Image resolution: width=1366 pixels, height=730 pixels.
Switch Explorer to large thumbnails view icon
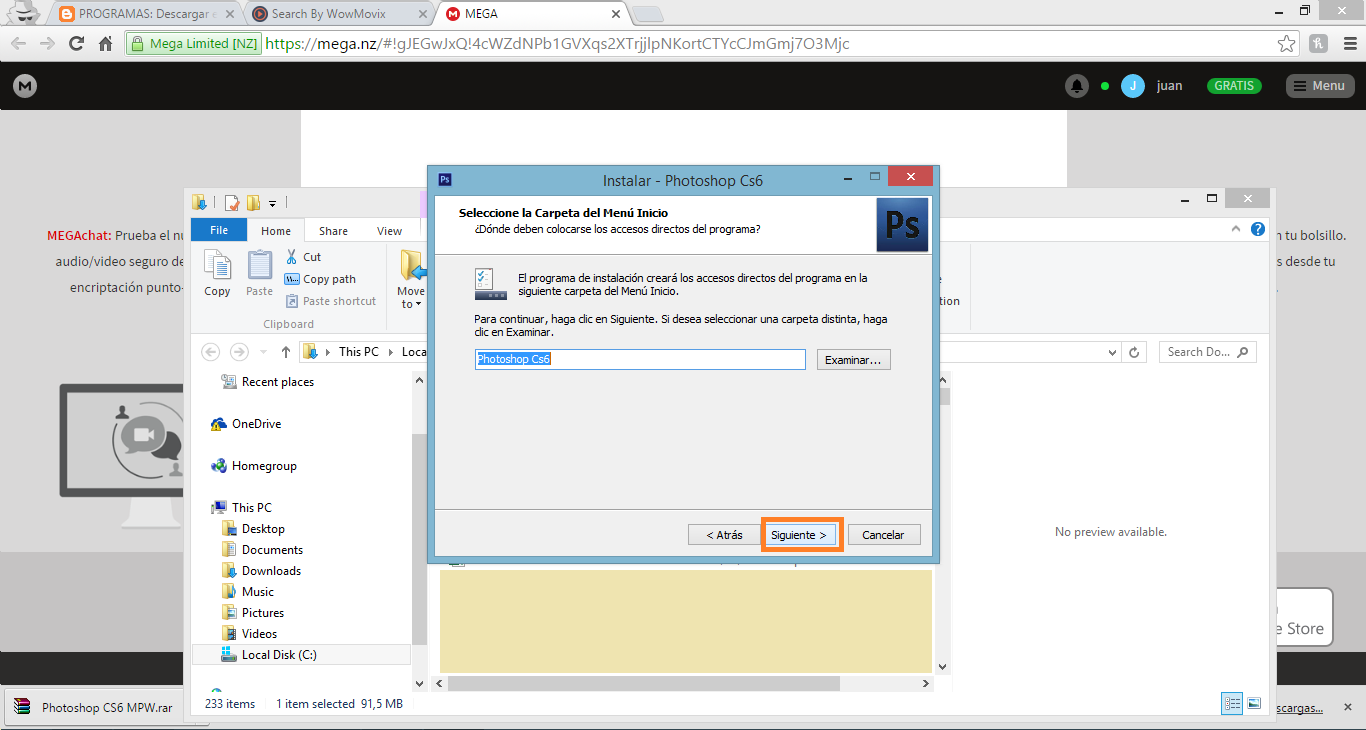coord(1254,704)
